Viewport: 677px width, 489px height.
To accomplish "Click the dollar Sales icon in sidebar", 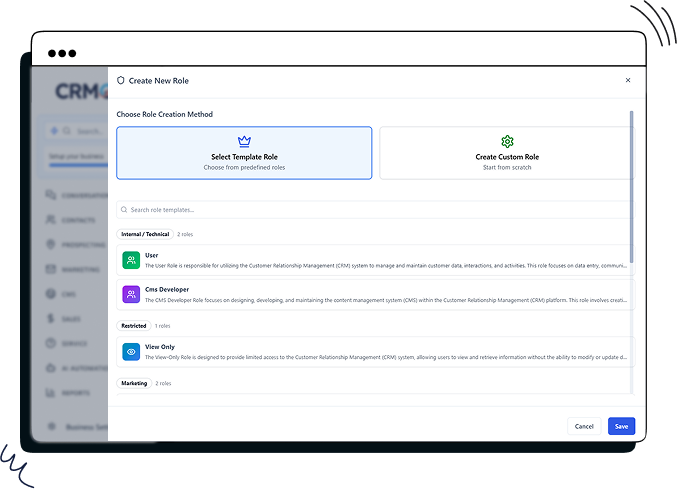I will click(x=51, y=319).
